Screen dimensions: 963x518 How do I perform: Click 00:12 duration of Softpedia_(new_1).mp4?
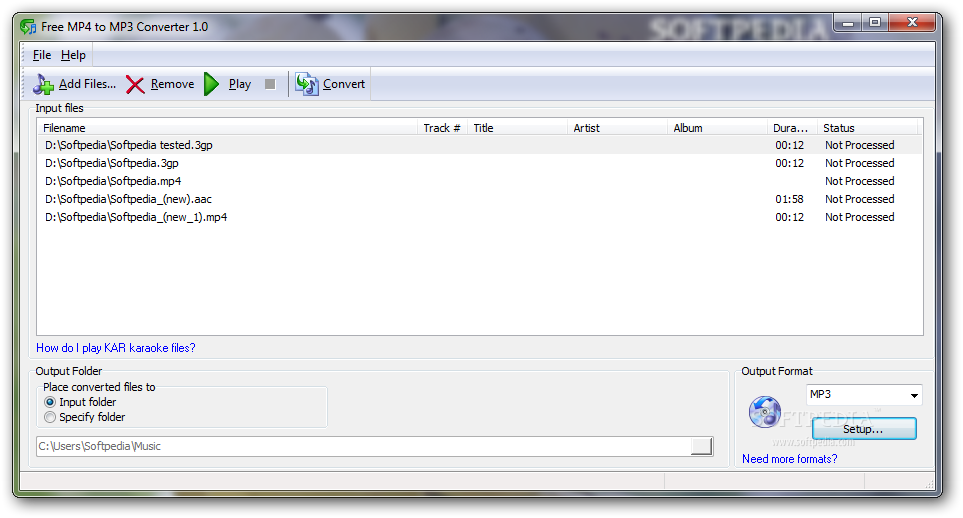[789, 217]
